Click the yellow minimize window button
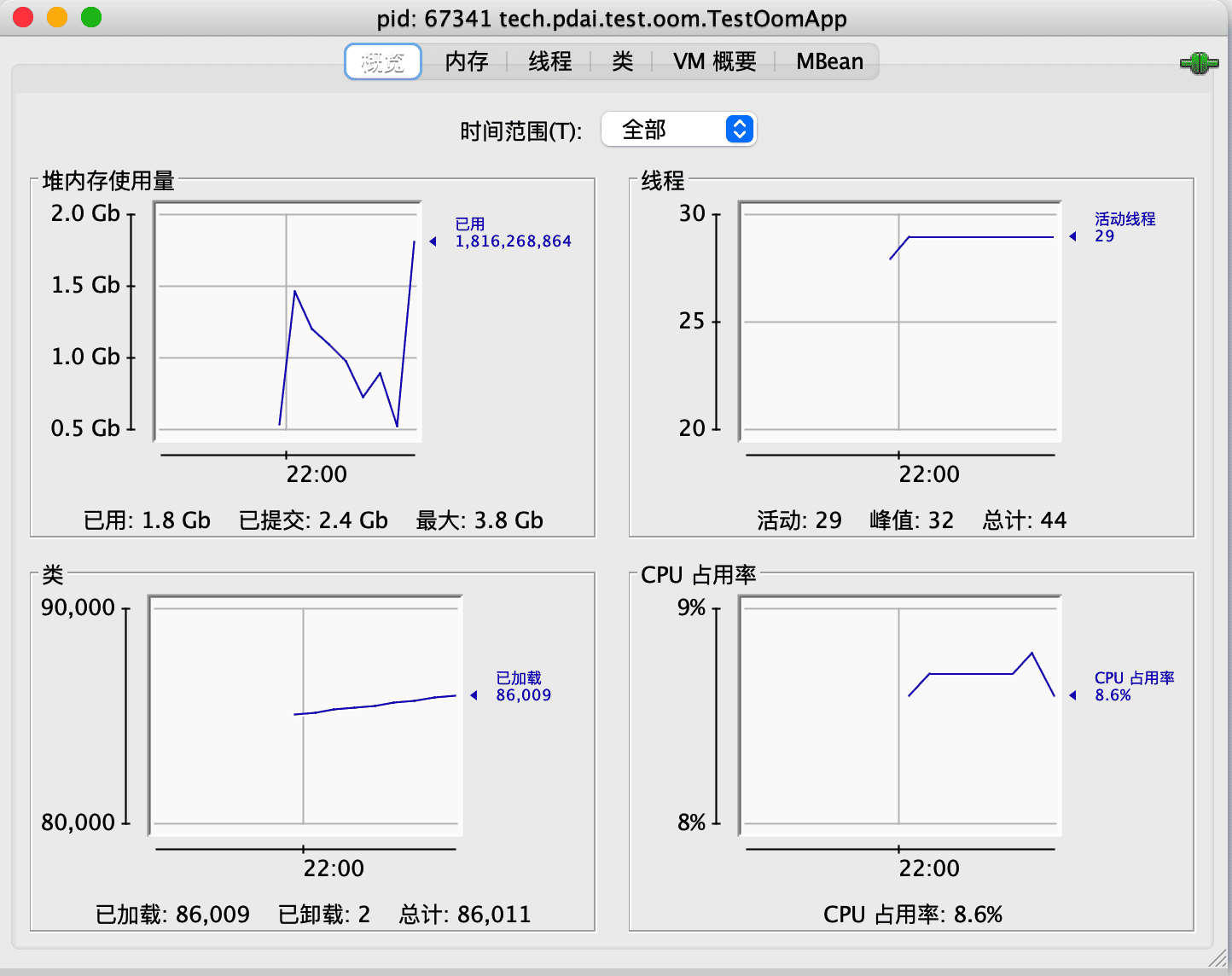The height and width of the screenshot is (976, 1232). [57, 18]
